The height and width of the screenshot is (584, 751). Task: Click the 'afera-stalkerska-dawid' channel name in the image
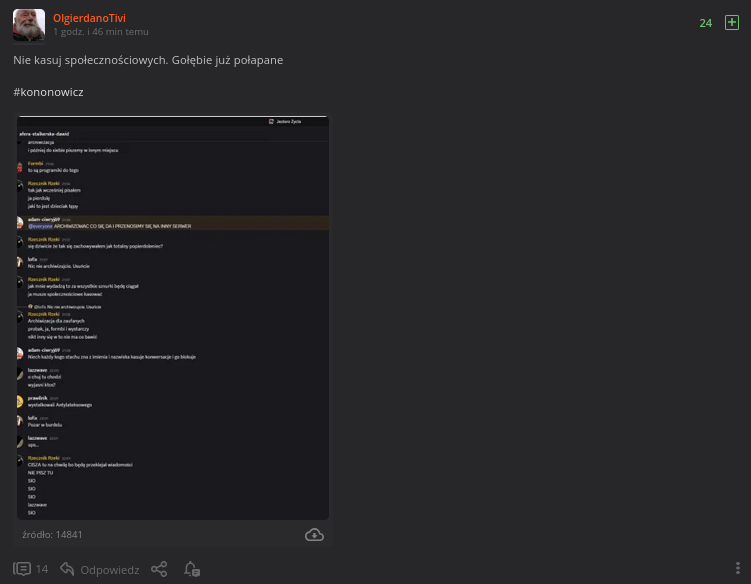(43, 133)
